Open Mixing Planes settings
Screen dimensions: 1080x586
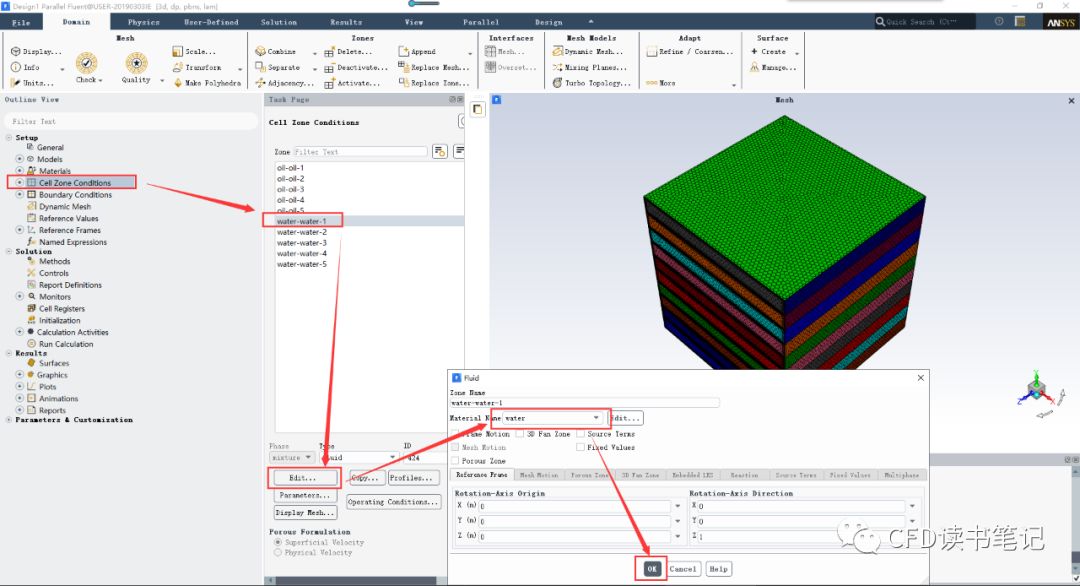pos(590,67)
